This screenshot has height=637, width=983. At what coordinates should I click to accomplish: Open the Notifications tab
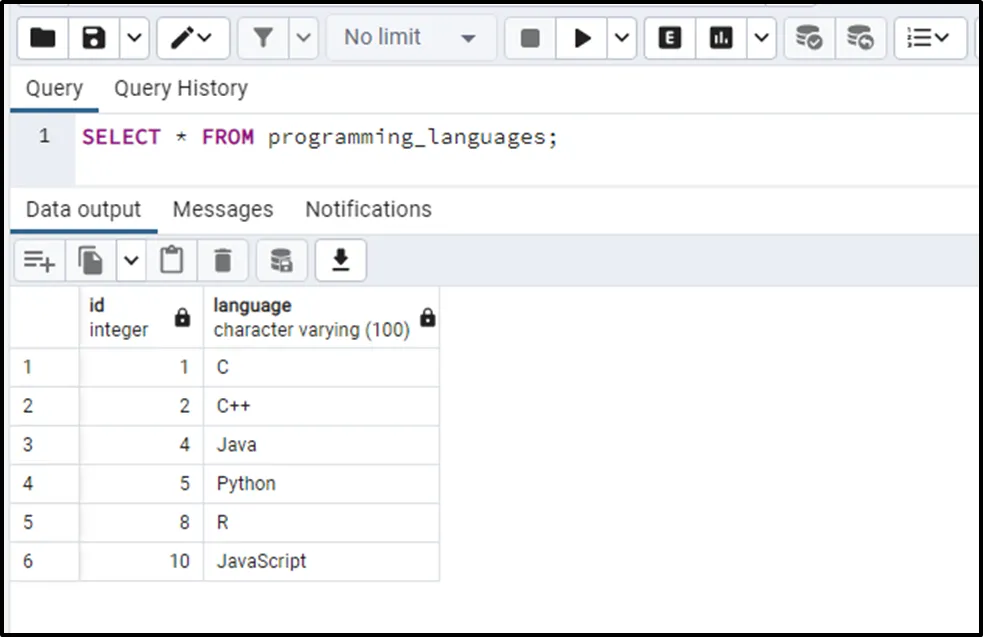(x=368, y=209)
